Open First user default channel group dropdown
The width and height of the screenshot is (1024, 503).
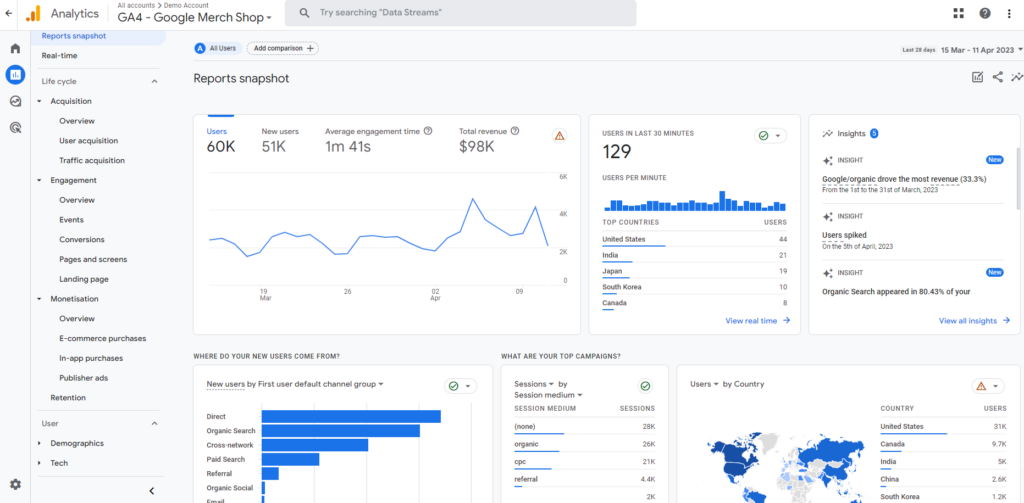320,384
